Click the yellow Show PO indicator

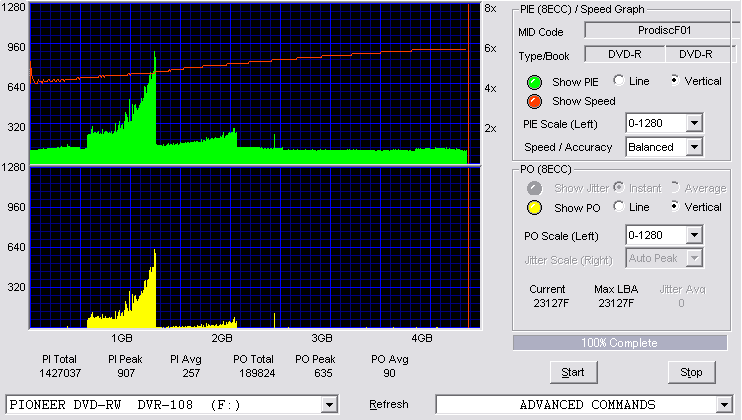pos(534,208)
